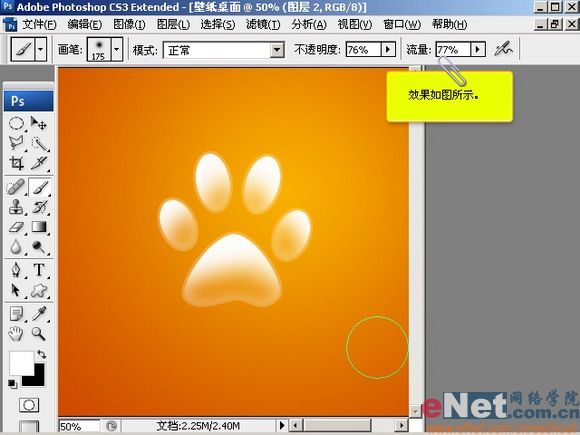
Task: Open the 编辑(E) menu
Action: 85,25
